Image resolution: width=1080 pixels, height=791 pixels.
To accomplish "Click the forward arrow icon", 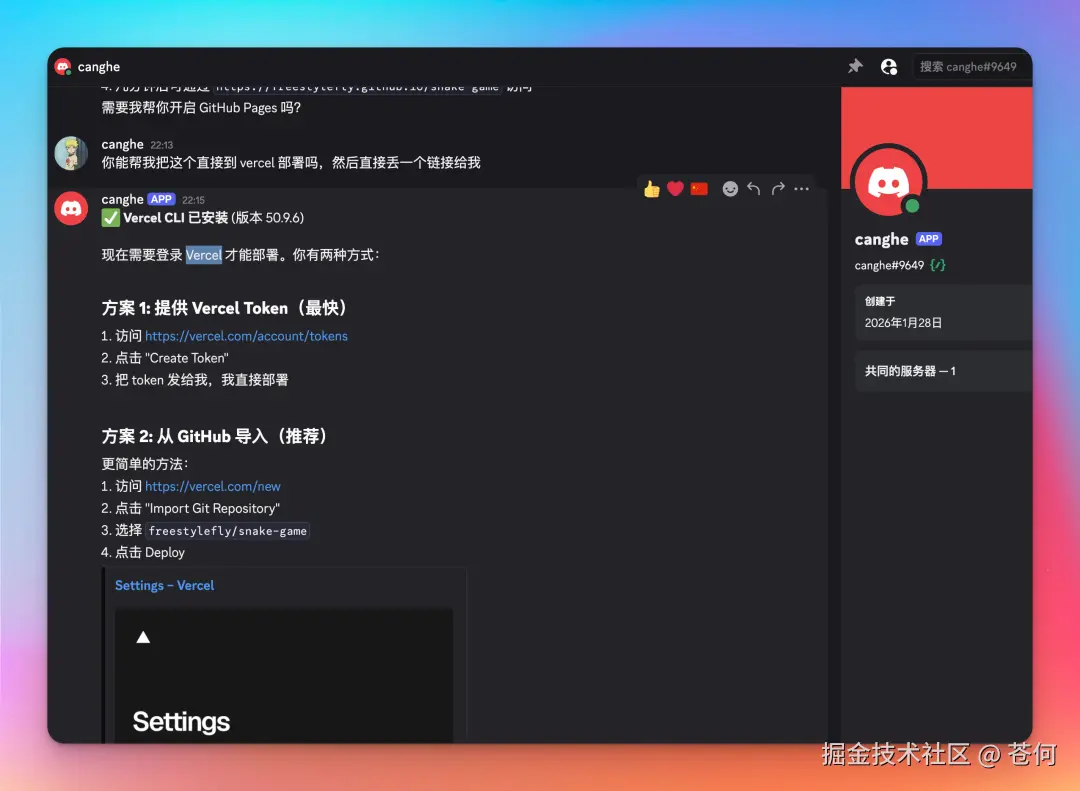I will coord(778,188).
